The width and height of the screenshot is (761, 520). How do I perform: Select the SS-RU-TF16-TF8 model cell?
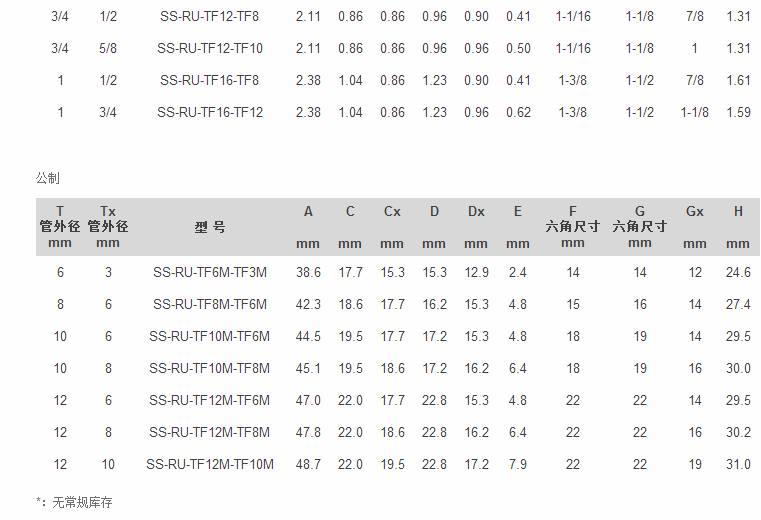pos(210,80)
